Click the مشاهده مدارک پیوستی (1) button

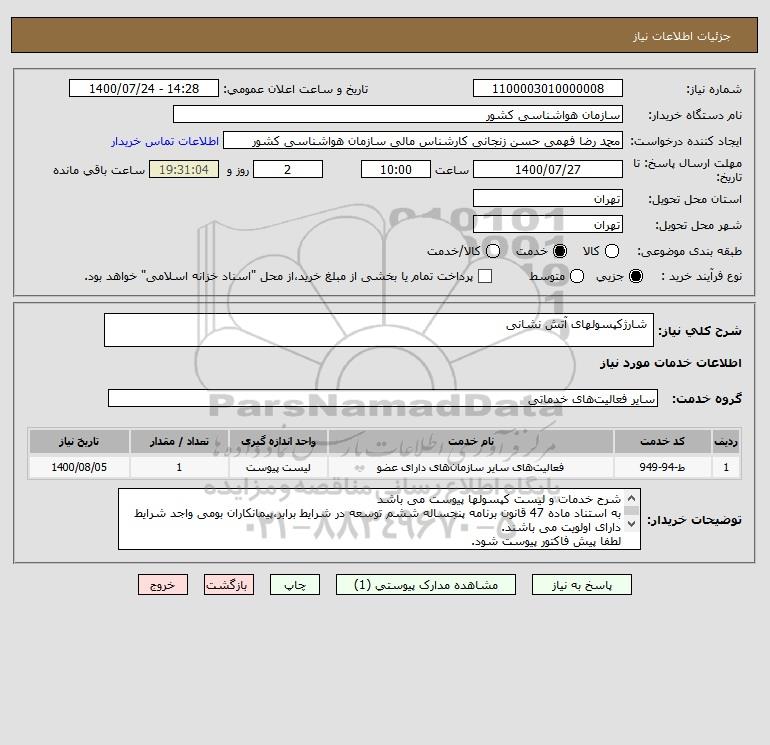click(x=426, y=585)
